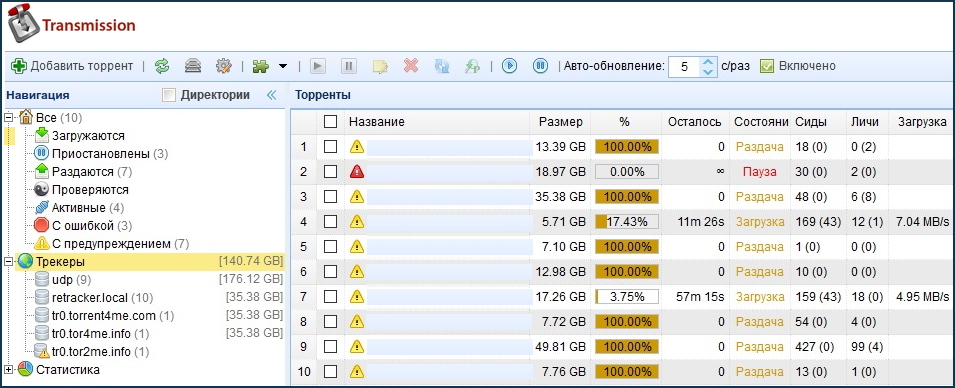Select Загружаются in the navigation tree

tap(80, 136)
